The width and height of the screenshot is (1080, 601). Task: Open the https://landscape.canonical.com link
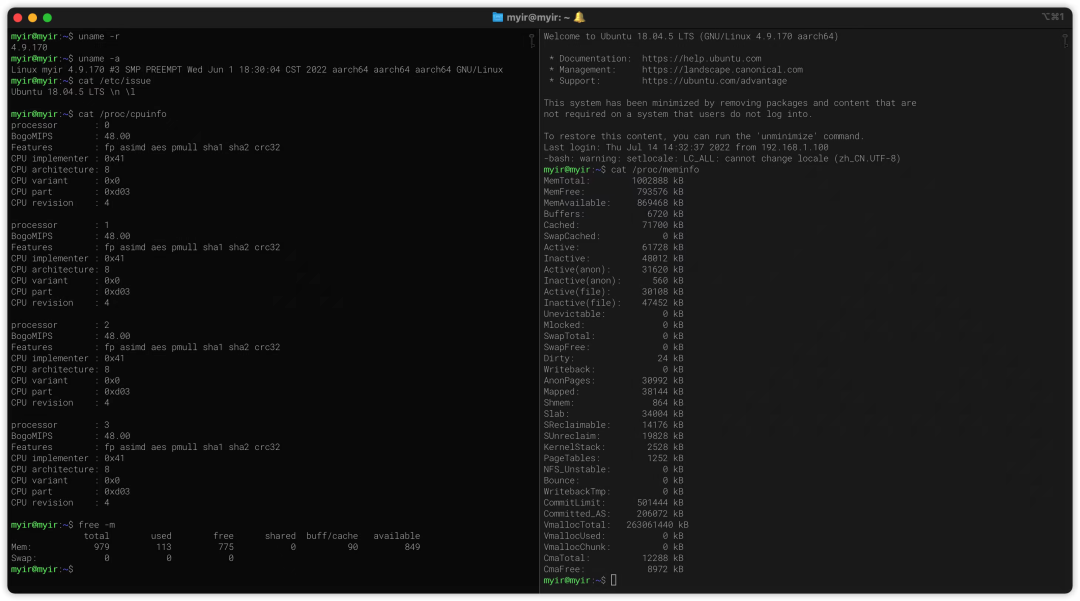(722, 70)
